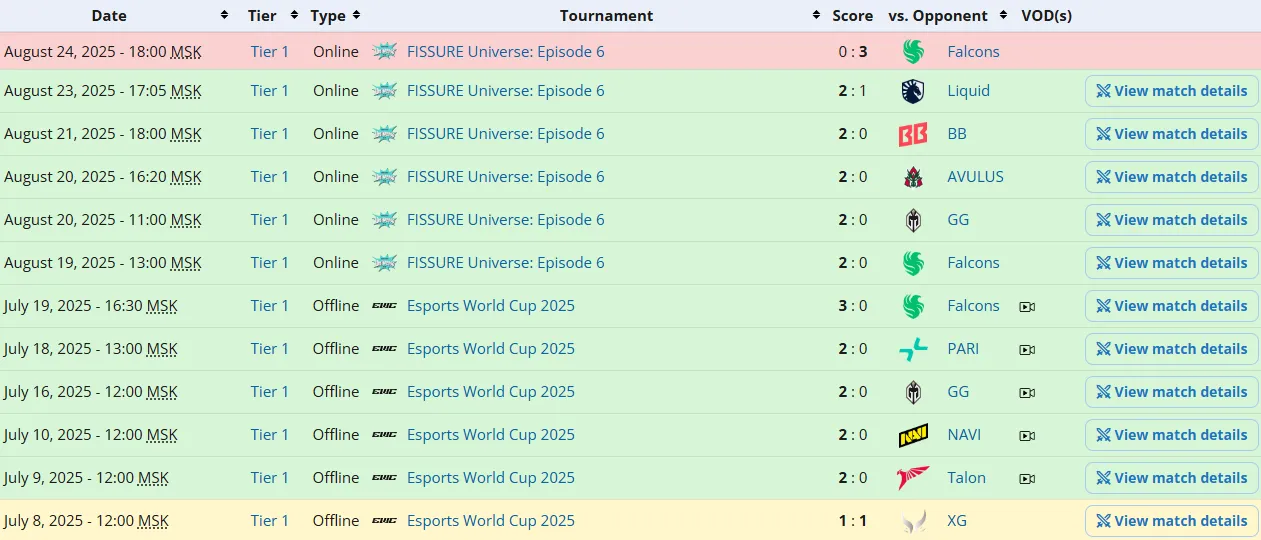Open Tier 1 link in August 23 row
The height and width of the screenshot is (540, 1261).
[270, 91]
